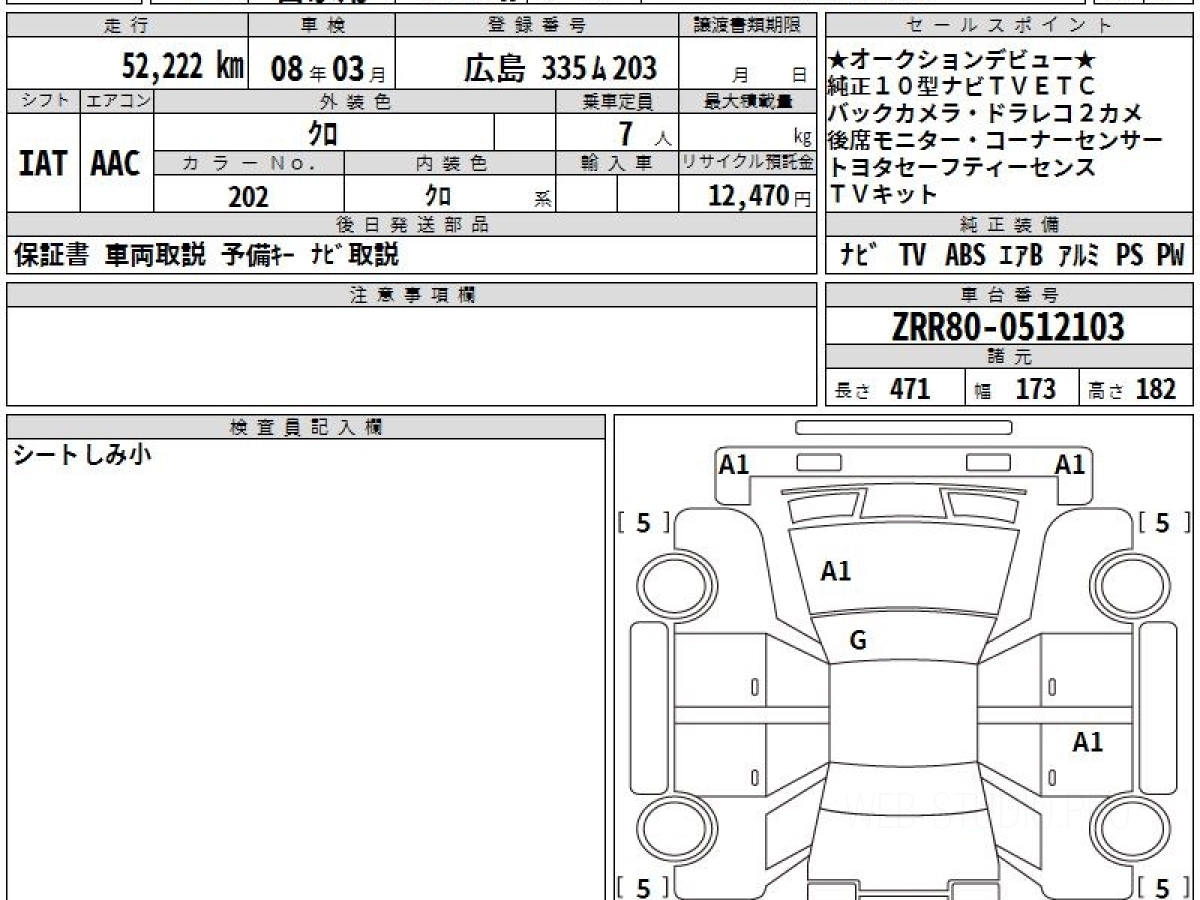Select the クロ value under 外装色
1200x900 pixels.
pos(323,131)
